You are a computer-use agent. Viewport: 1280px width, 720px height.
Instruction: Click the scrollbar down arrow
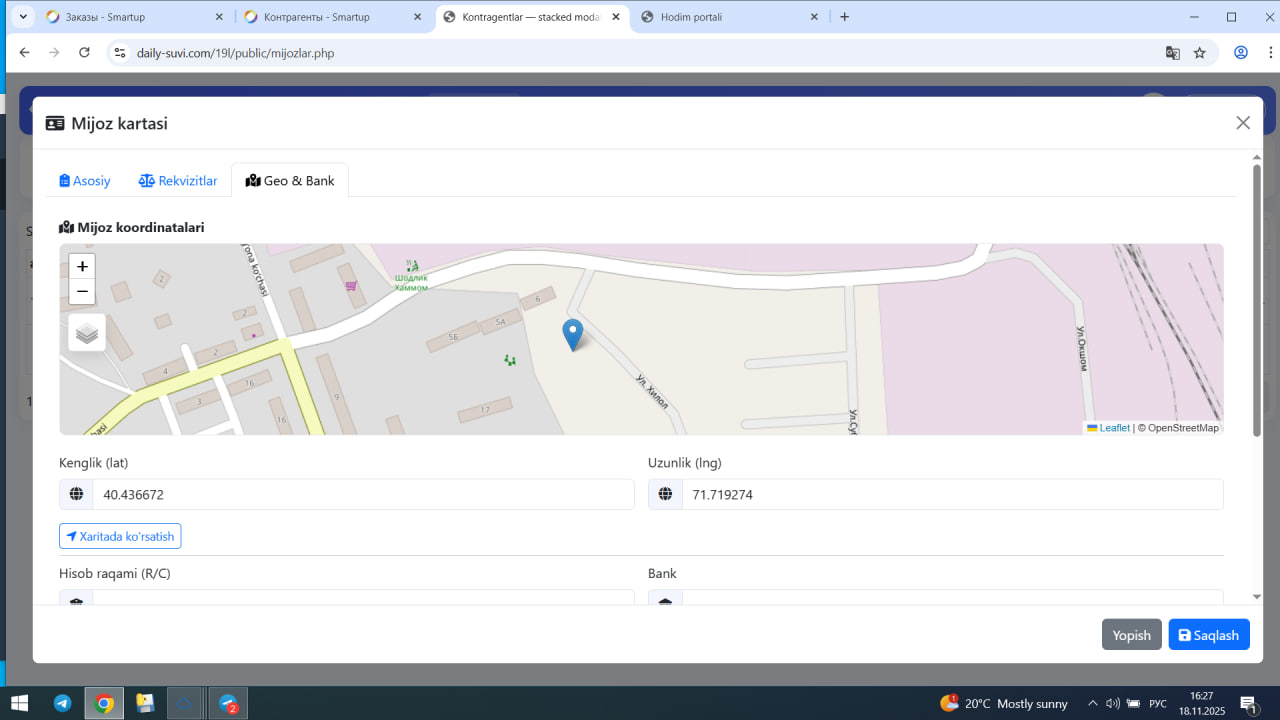coord(1257,597)
